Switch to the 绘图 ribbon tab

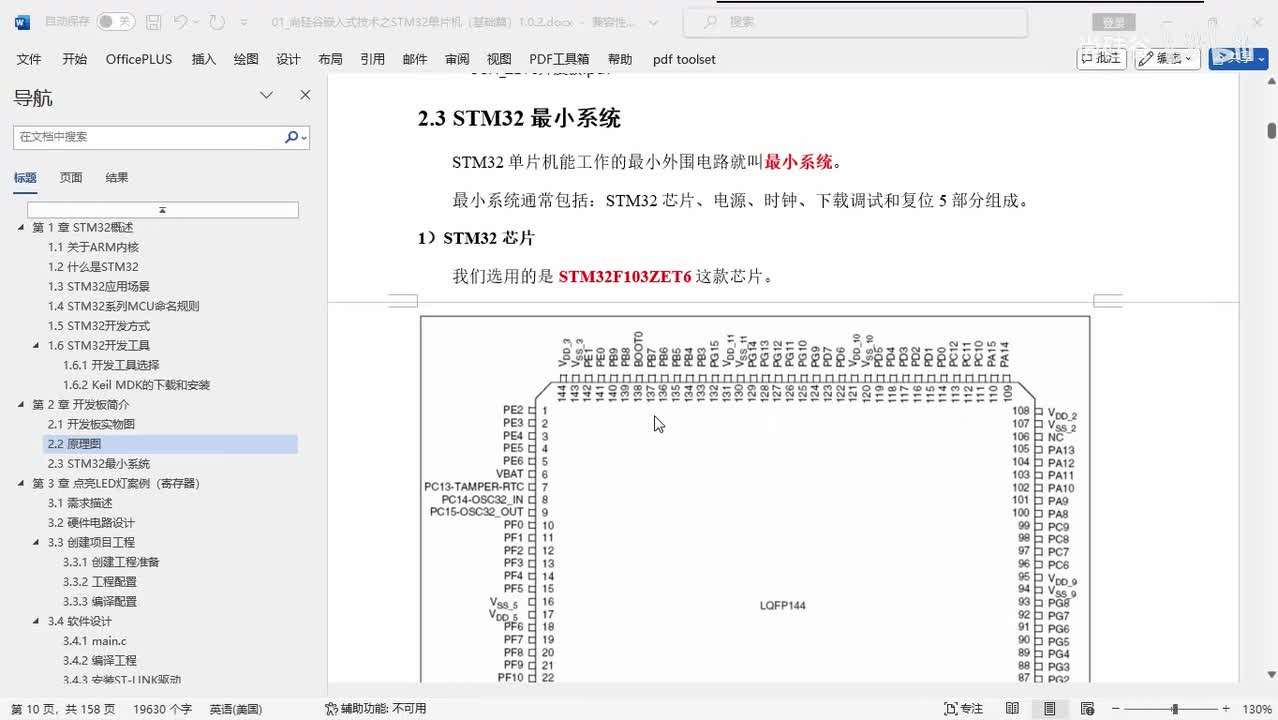(x=246, y=59)
